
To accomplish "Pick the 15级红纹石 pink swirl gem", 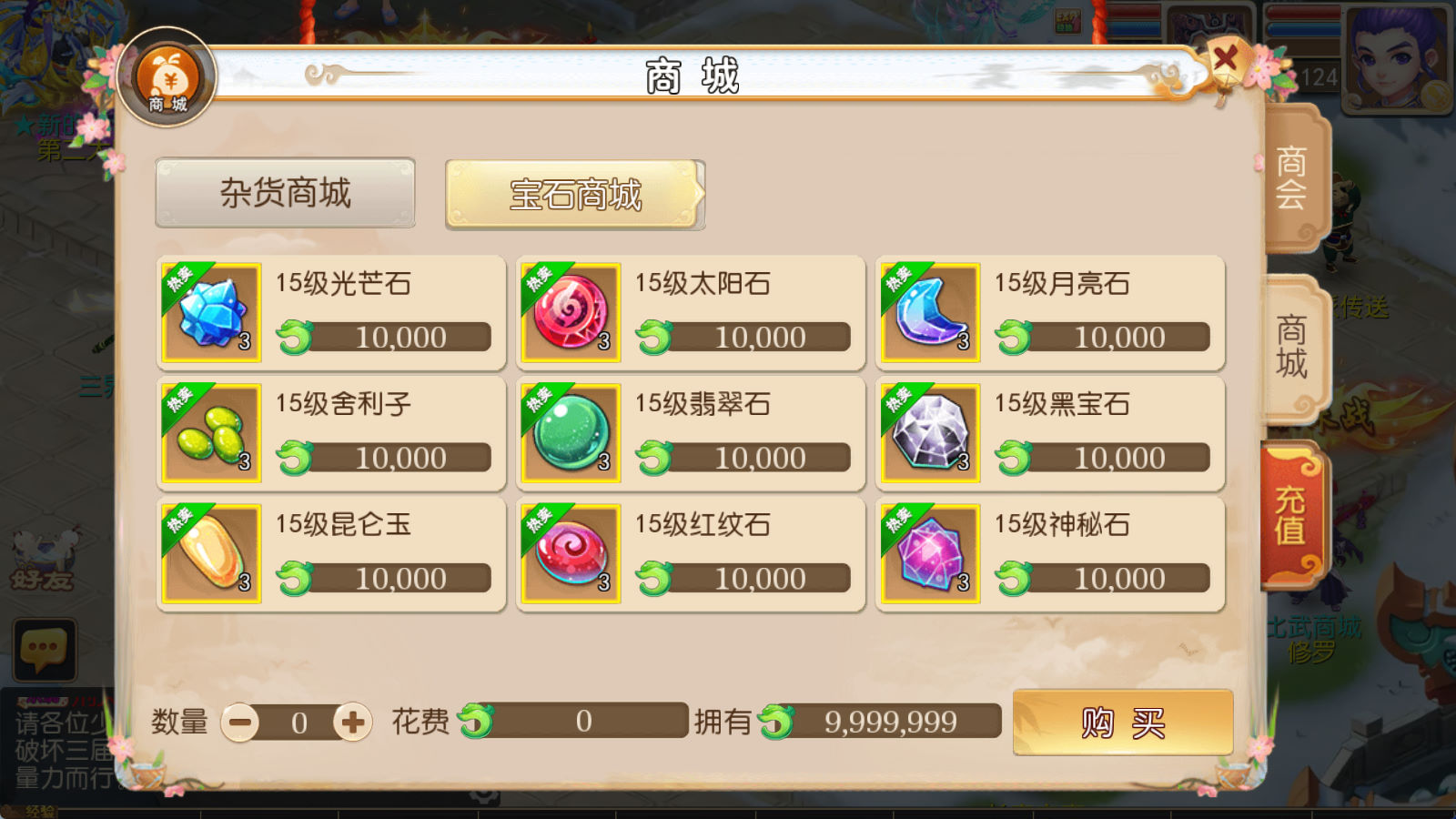I will coord(571,554).
